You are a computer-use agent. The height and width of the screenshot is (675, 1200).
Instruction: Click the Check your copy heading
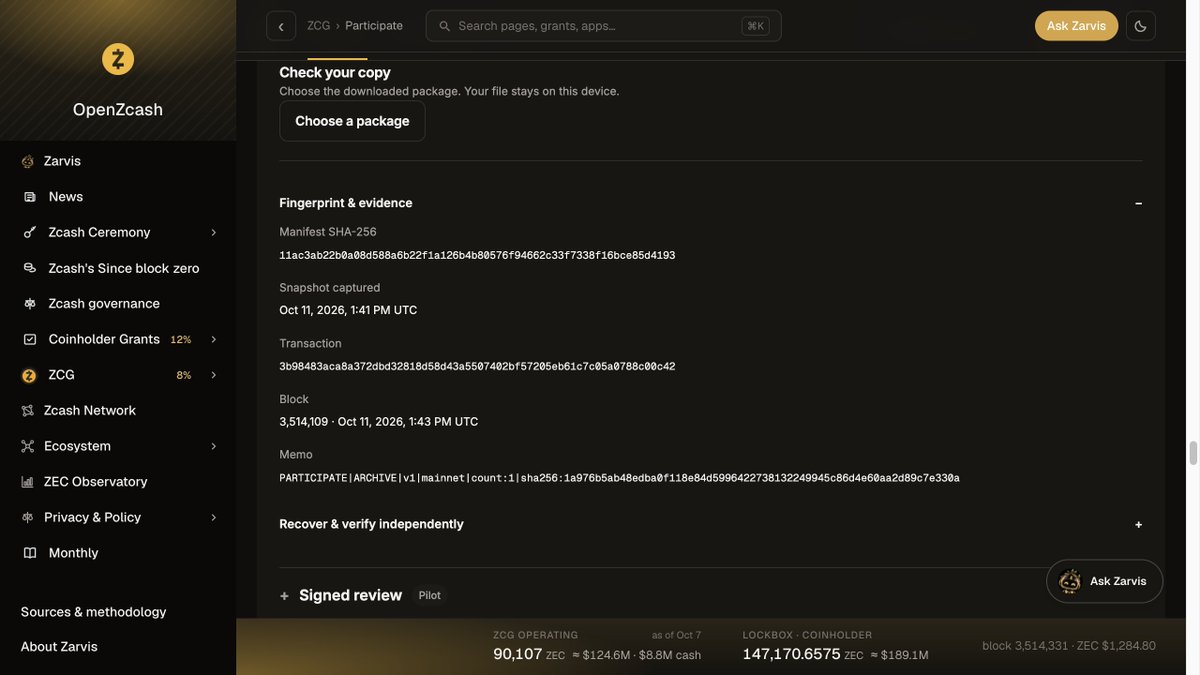click(x=335, y=72)
